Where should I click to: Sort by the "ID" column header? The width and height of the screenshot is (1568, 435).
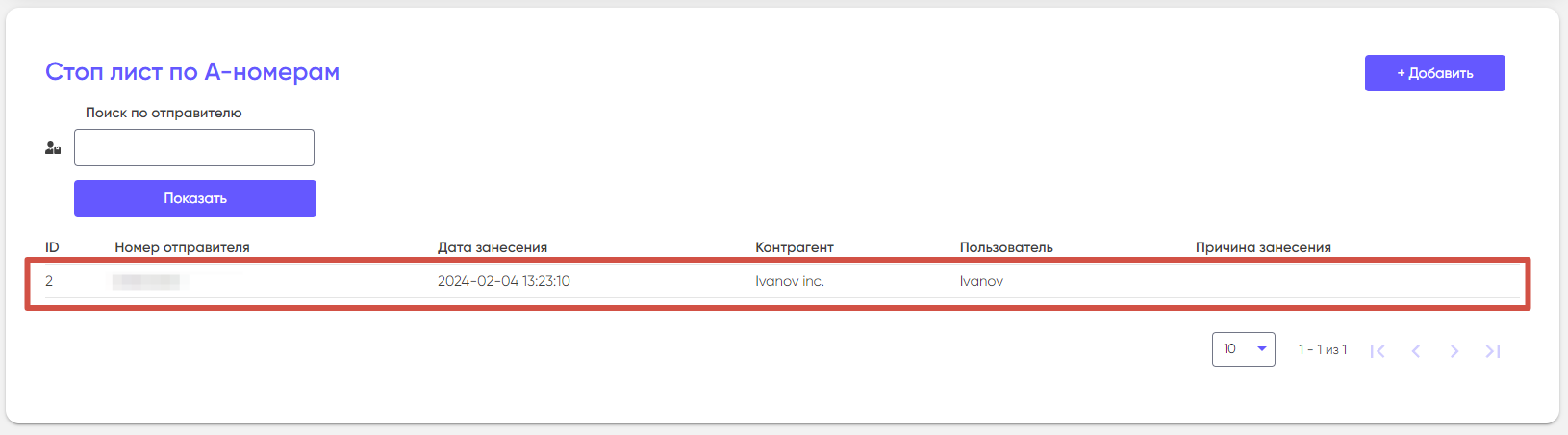pos(52,247)
